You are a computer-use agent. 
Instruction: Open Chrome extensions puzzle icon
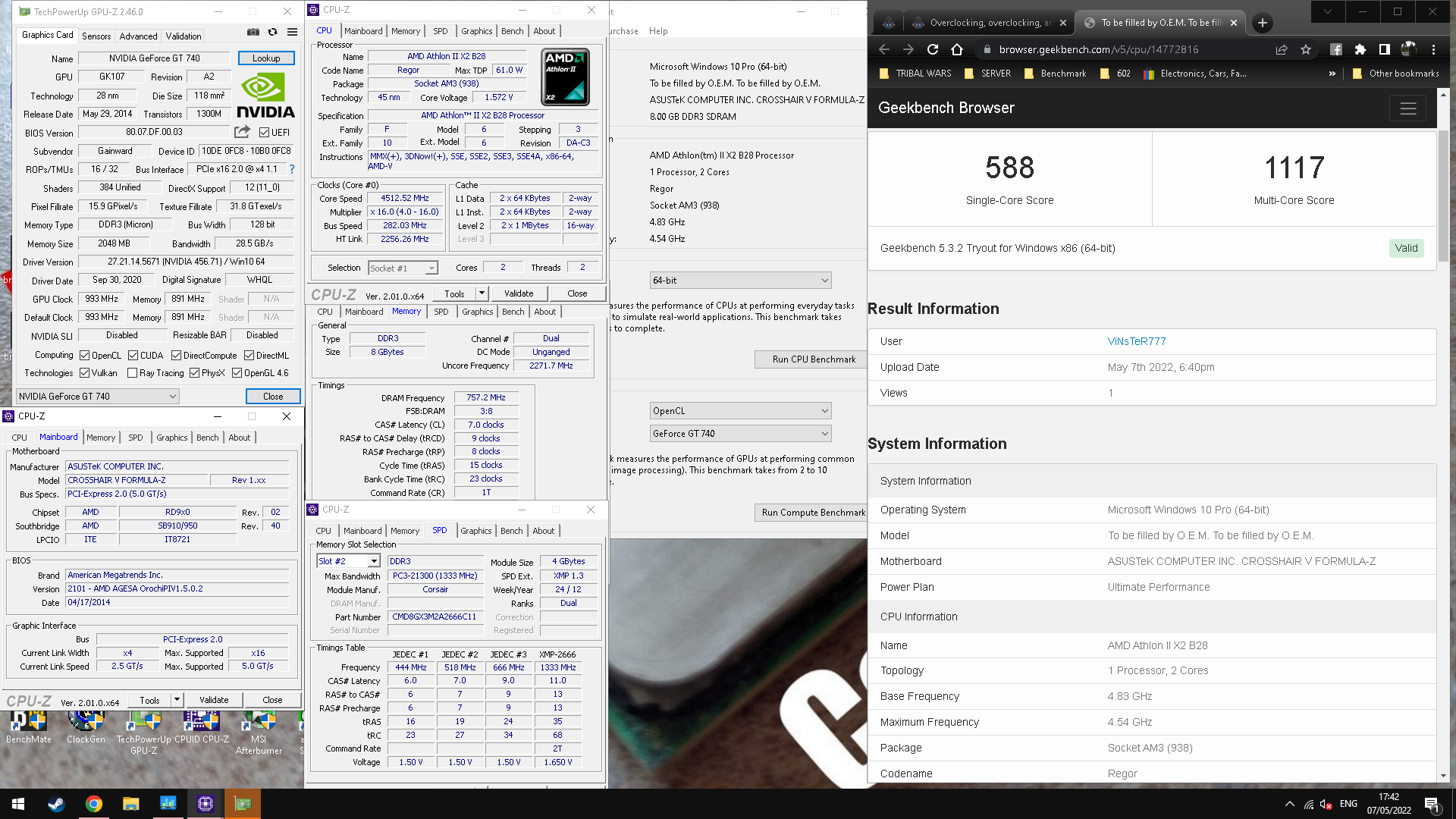[1360, 49]
